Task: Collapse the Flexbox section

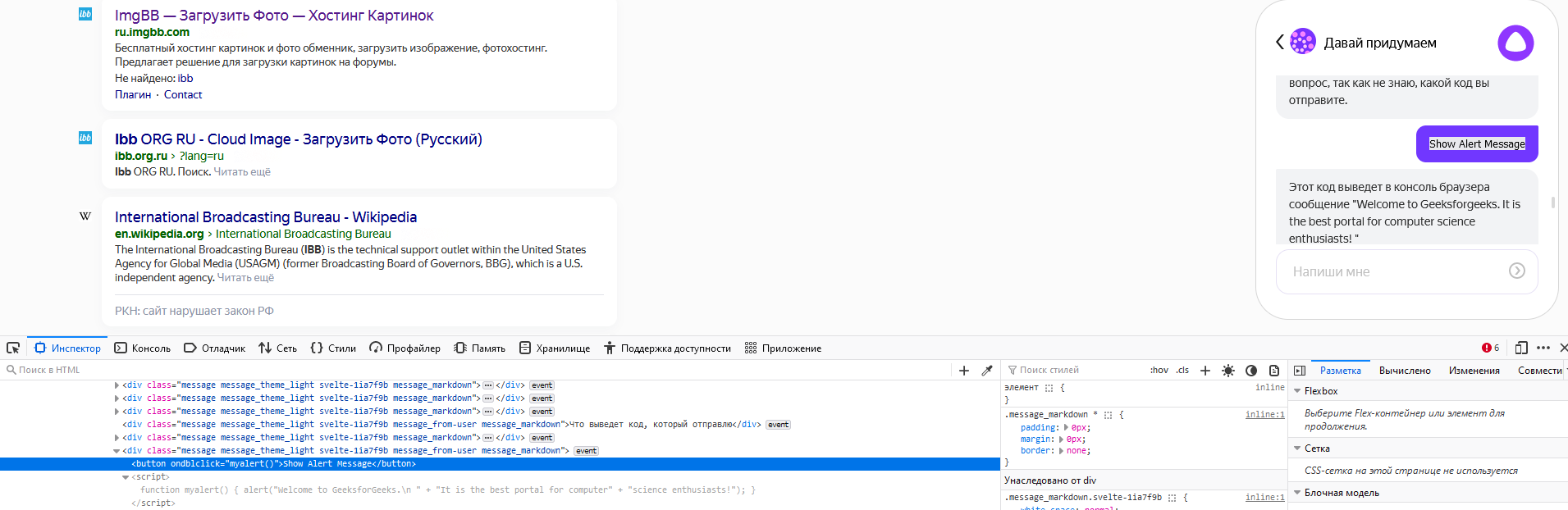Action: point(1297,391)
